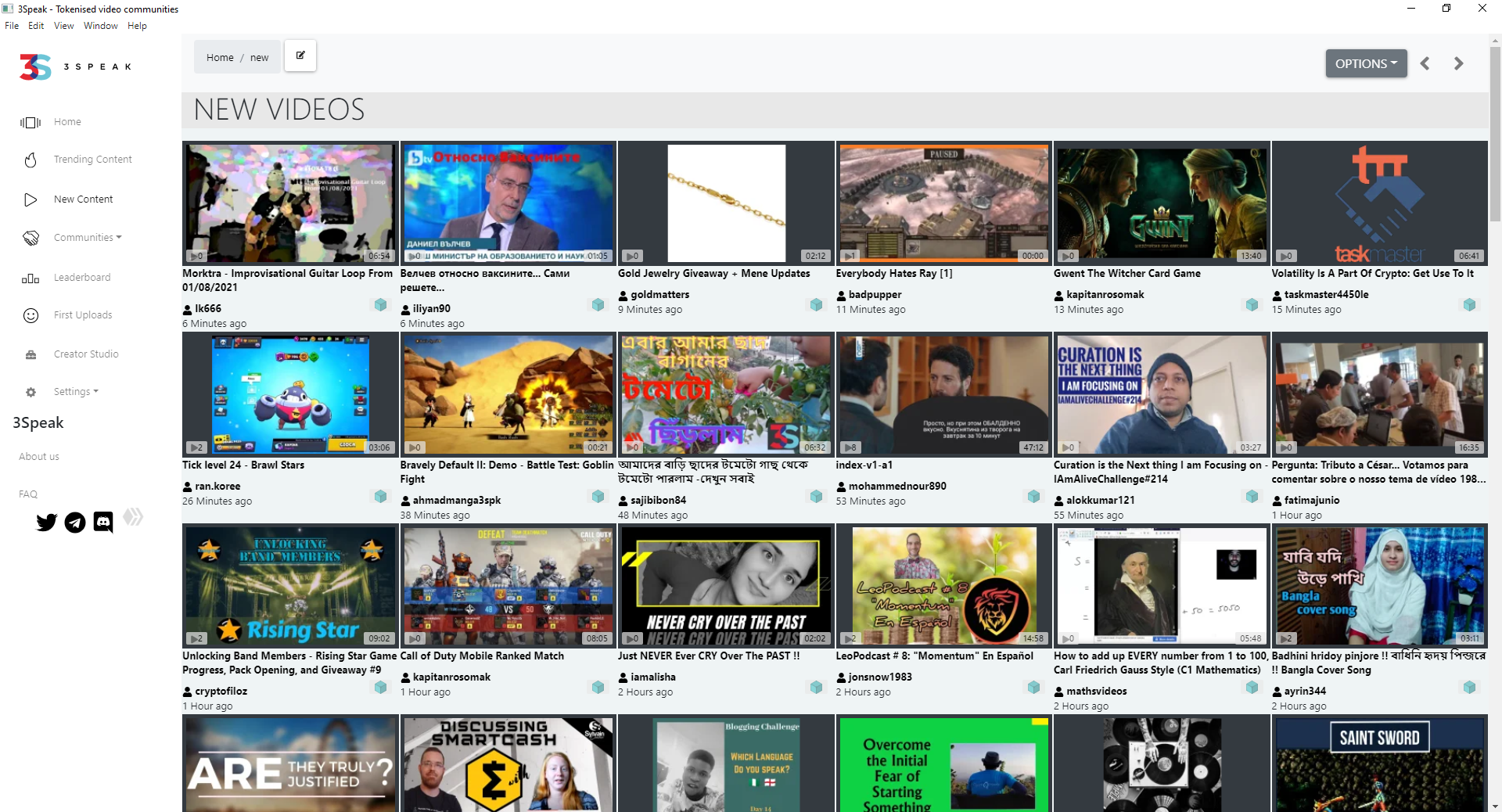Go forward with the right arrow
Image resolution: width=1502 pixels, height=812 pixels.
pos(1458,63)
